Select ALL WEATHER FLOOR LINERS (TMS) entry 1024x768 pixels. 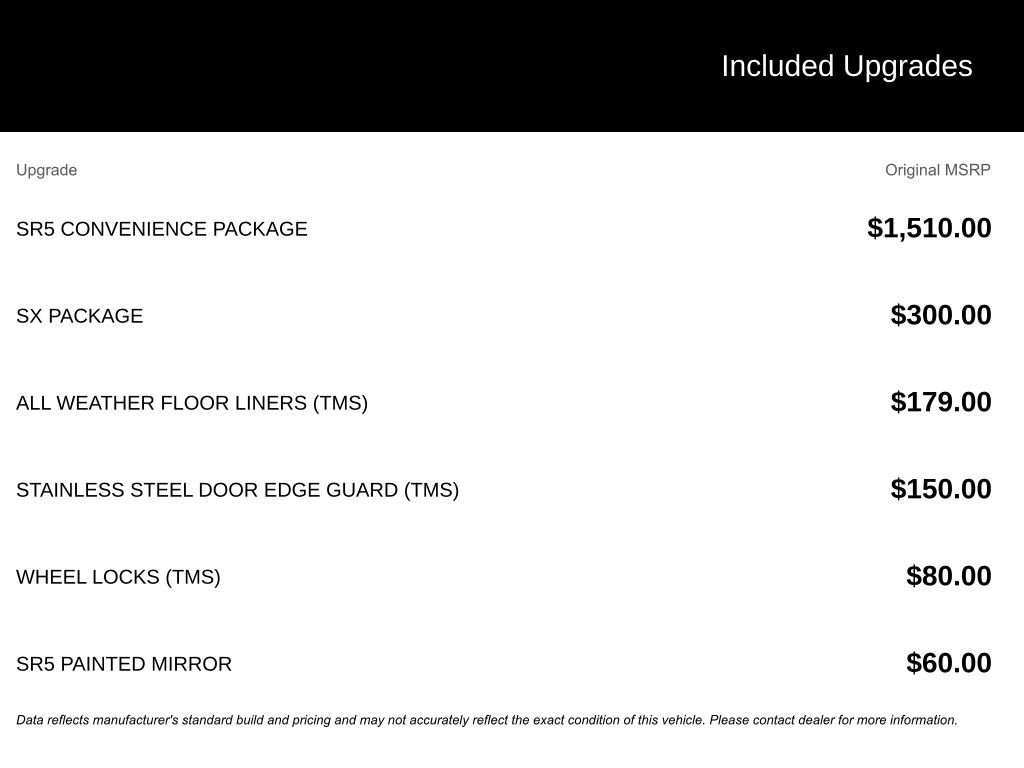pyautogui.click(x=192, y=403)
